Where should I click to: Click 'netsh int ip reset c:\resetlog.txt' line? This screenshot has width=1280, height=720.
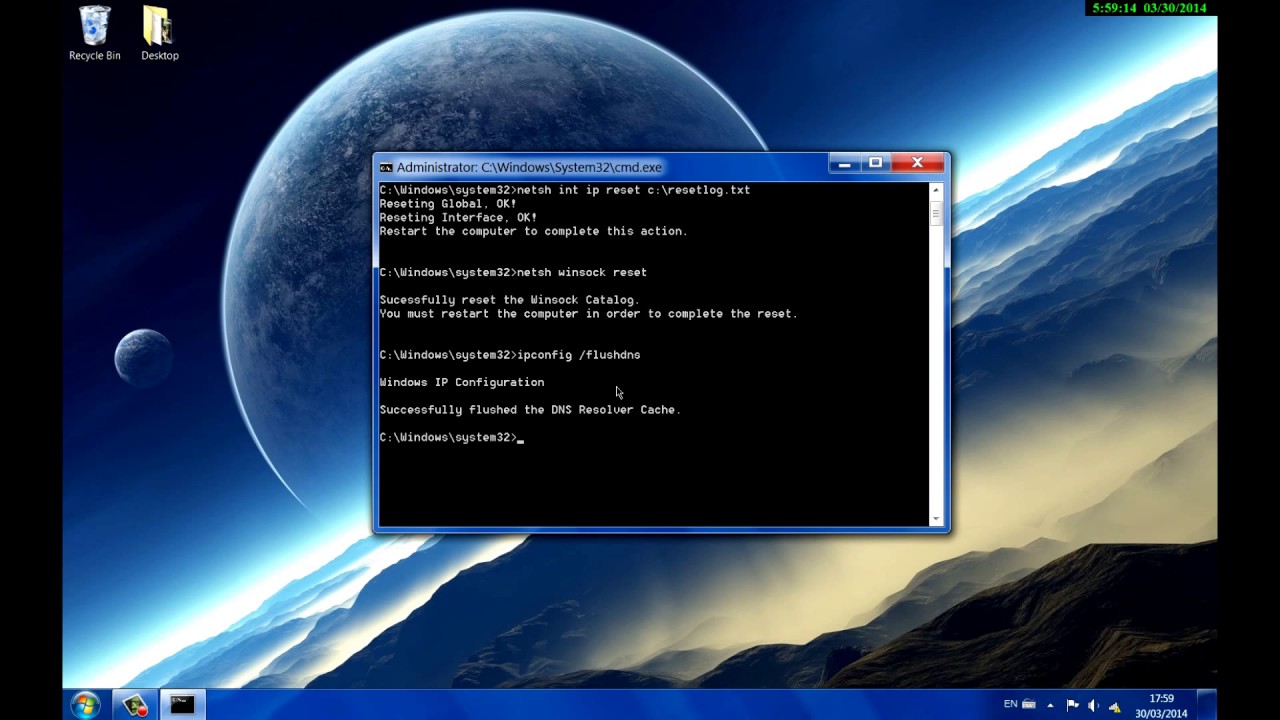565,190
